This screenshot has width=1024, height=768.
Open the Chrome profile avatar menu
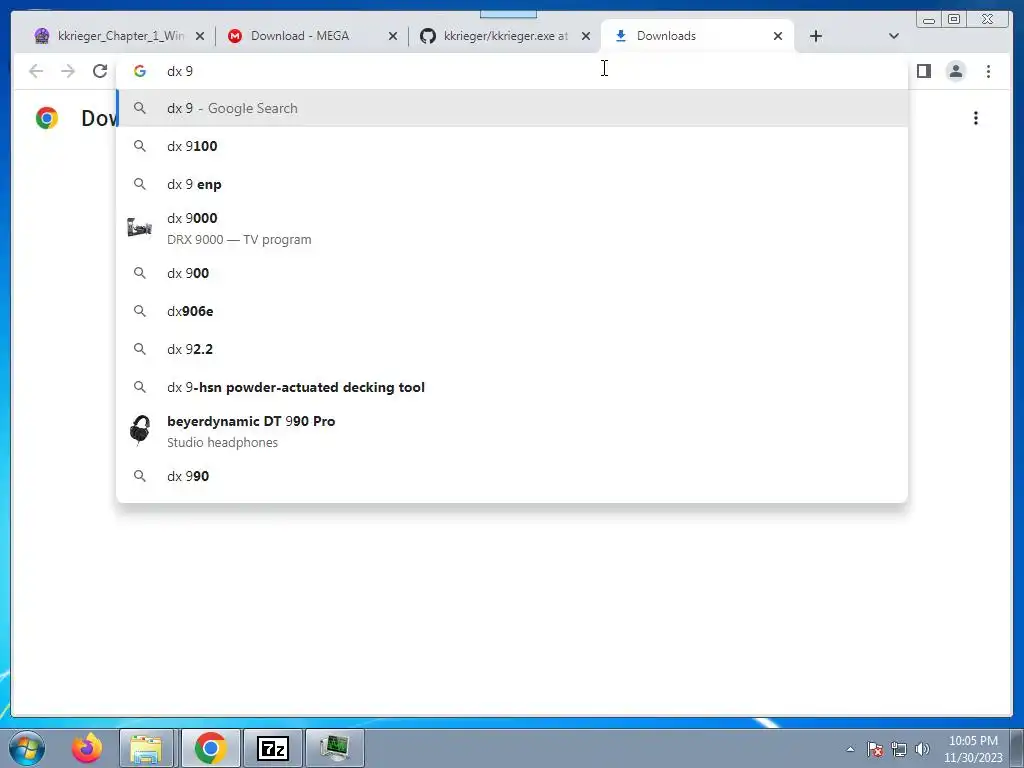pos(955,71)
